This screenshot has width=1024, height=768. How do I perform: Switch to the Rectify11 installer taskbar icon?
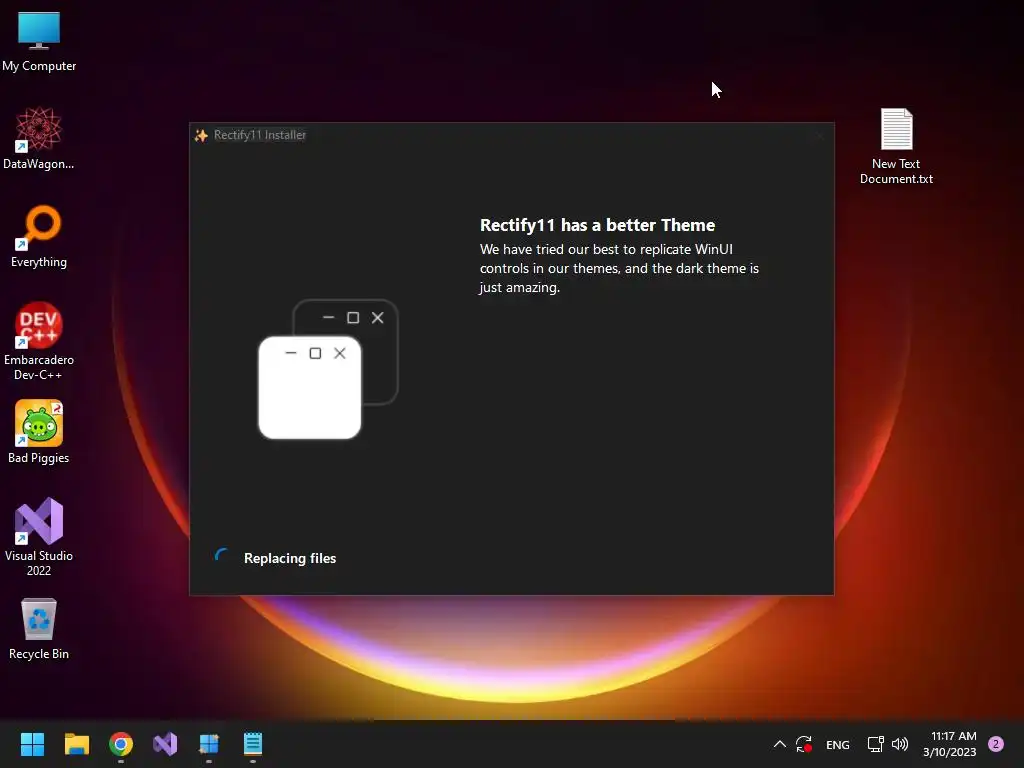(209, 744)
